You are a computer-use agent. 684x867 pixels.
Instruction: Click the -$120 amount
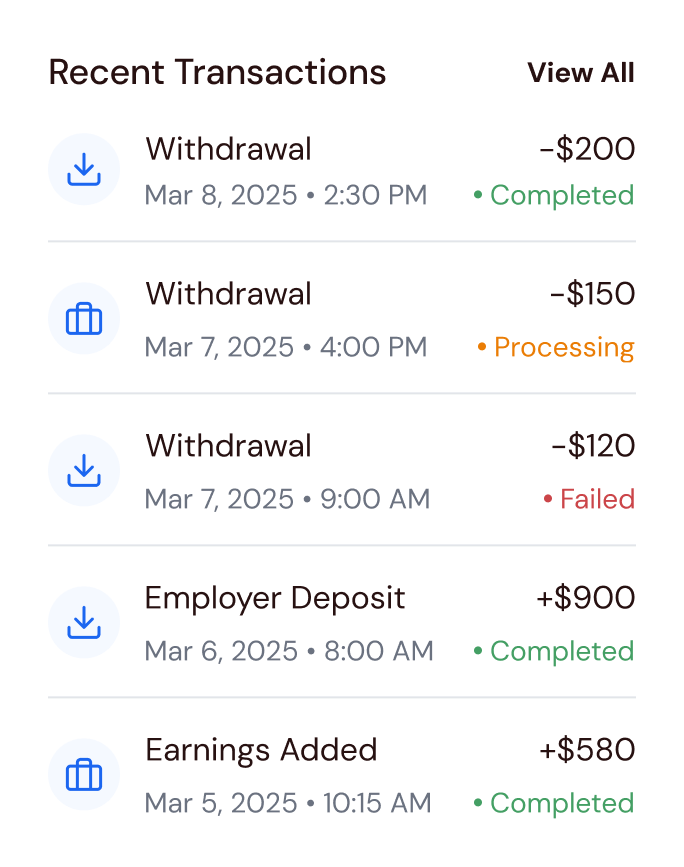click(x=593, y=446)
